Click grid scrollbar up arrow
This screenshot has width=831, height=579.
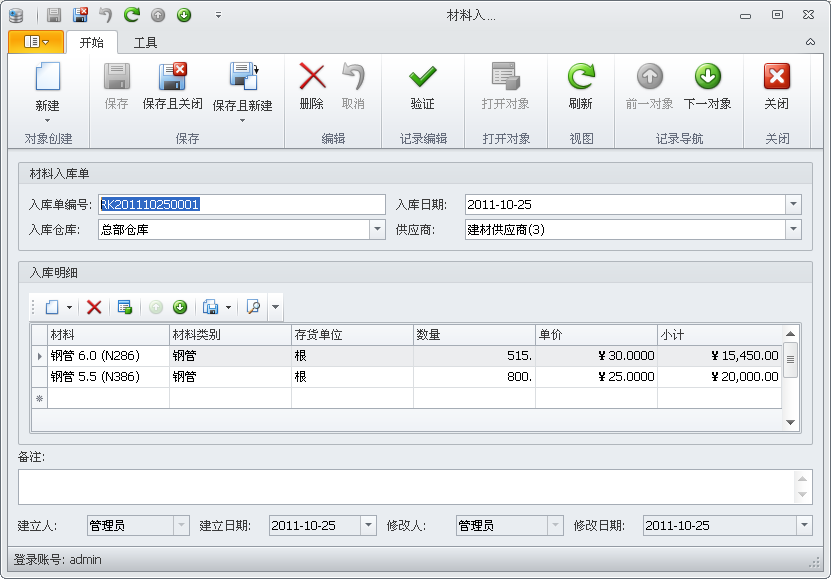790,334
